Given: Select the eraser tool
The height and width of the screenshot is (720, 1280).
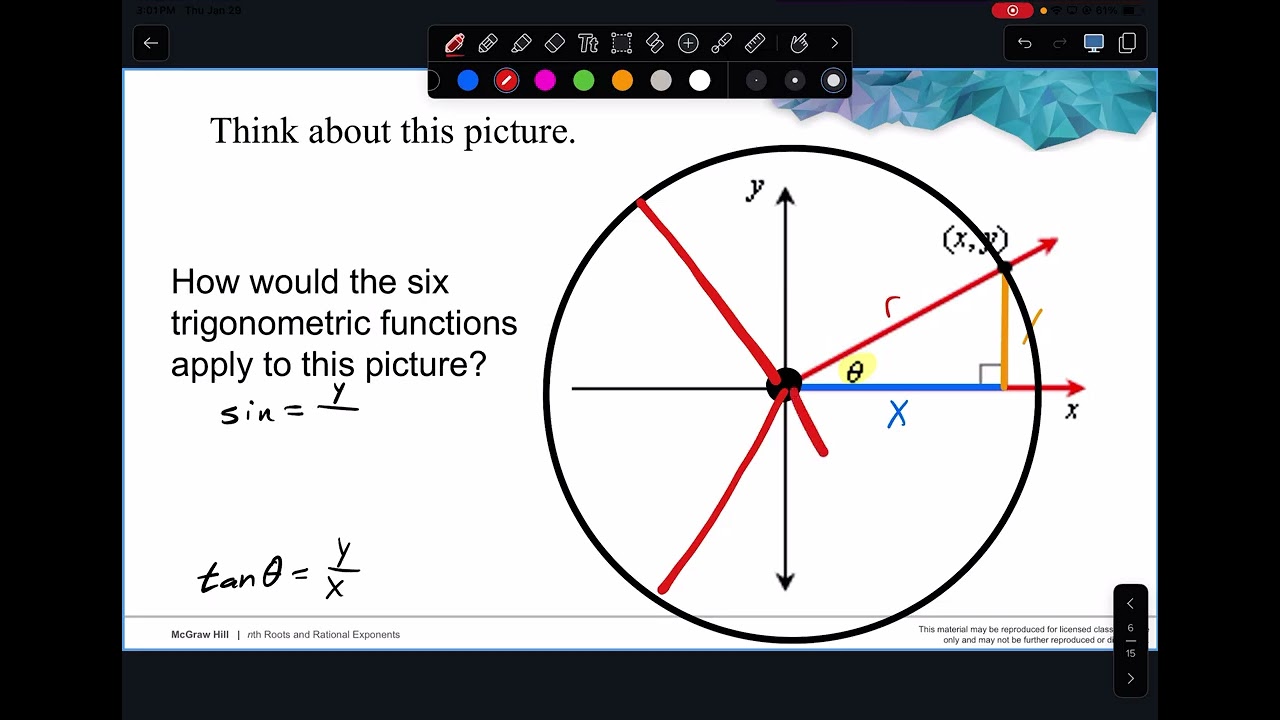Looking at the screenshot, I should pyautogui.click(x=555, y=43).
